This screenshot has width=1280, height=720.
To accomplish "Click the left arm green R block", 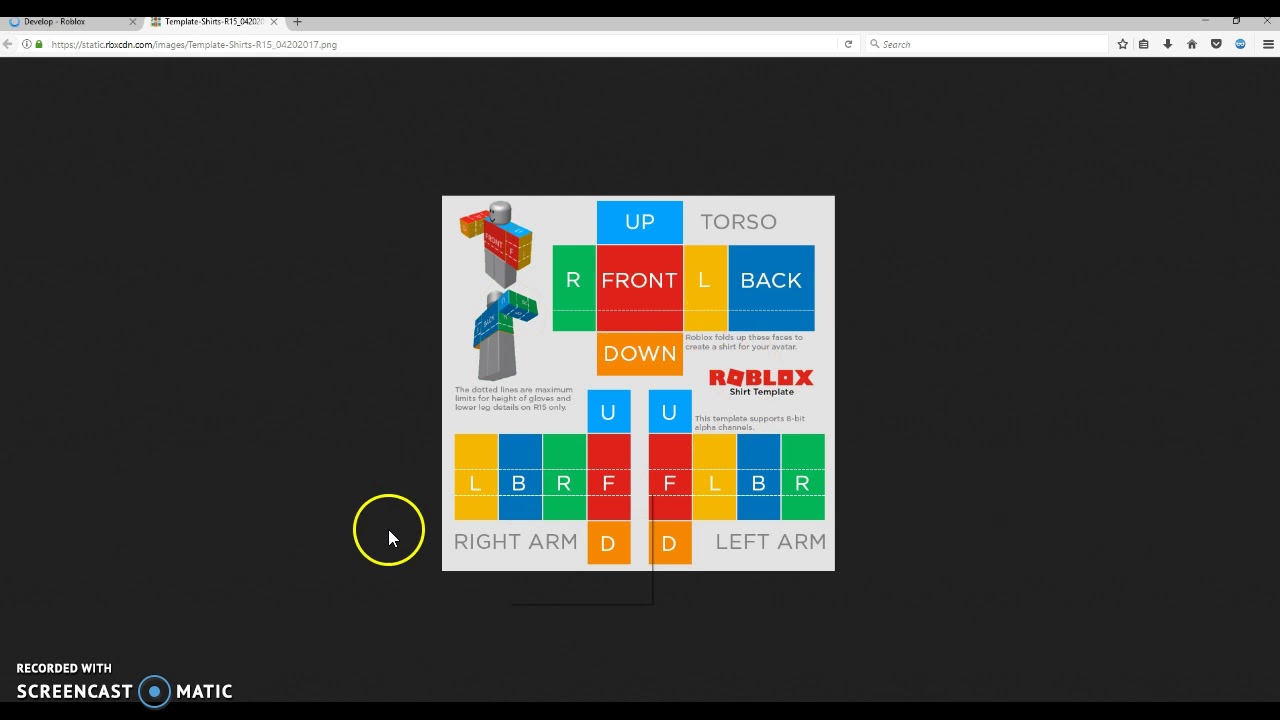I will click(x=803, y=477).
